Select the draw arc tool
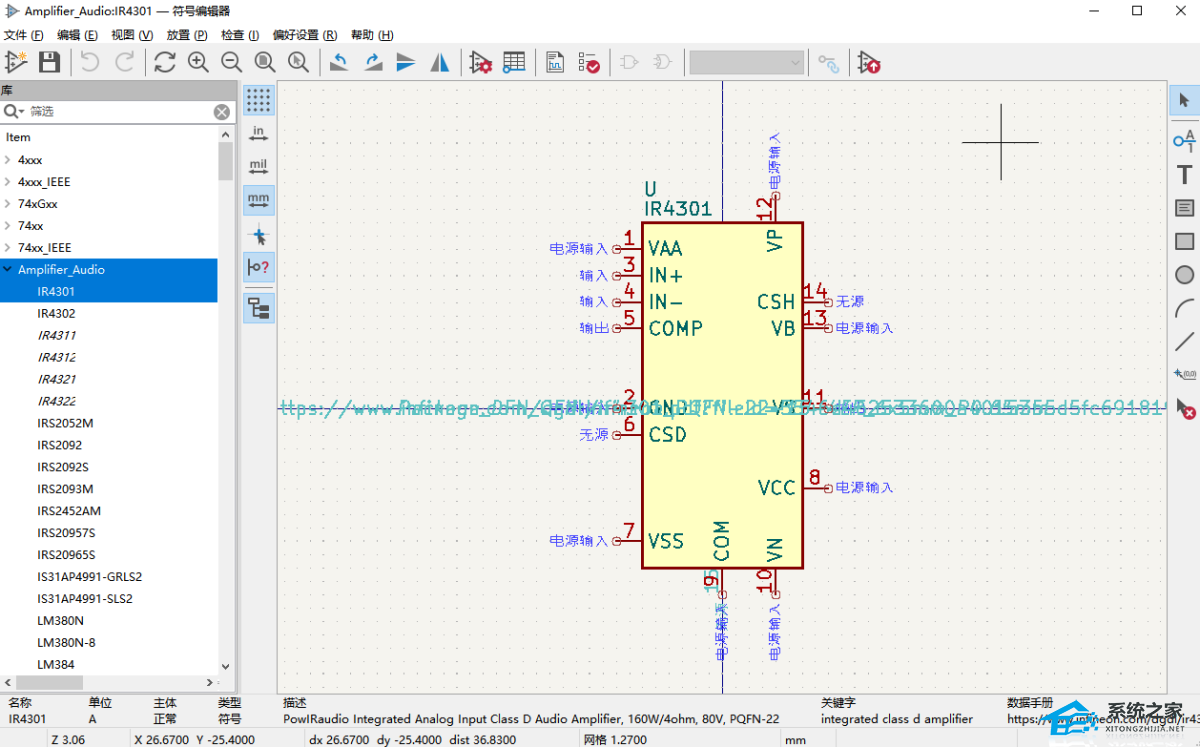 click(1184, 308)
